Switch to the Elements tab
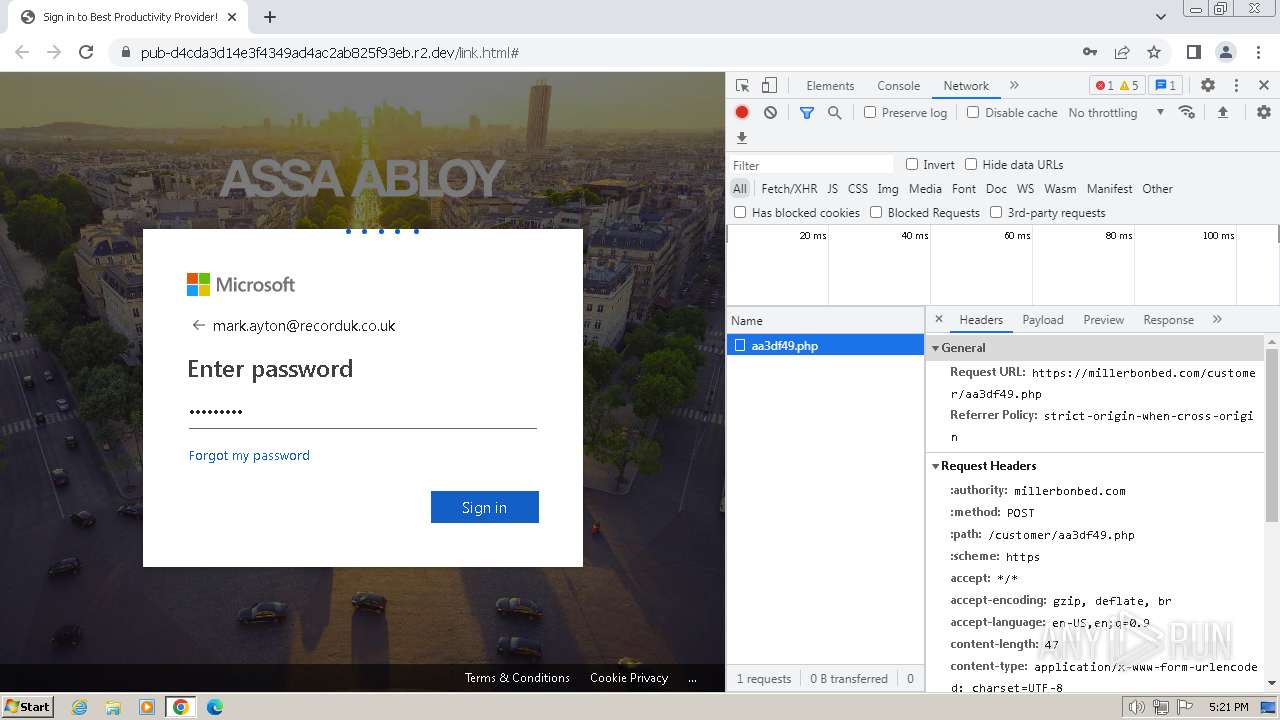 click(830, 86)
